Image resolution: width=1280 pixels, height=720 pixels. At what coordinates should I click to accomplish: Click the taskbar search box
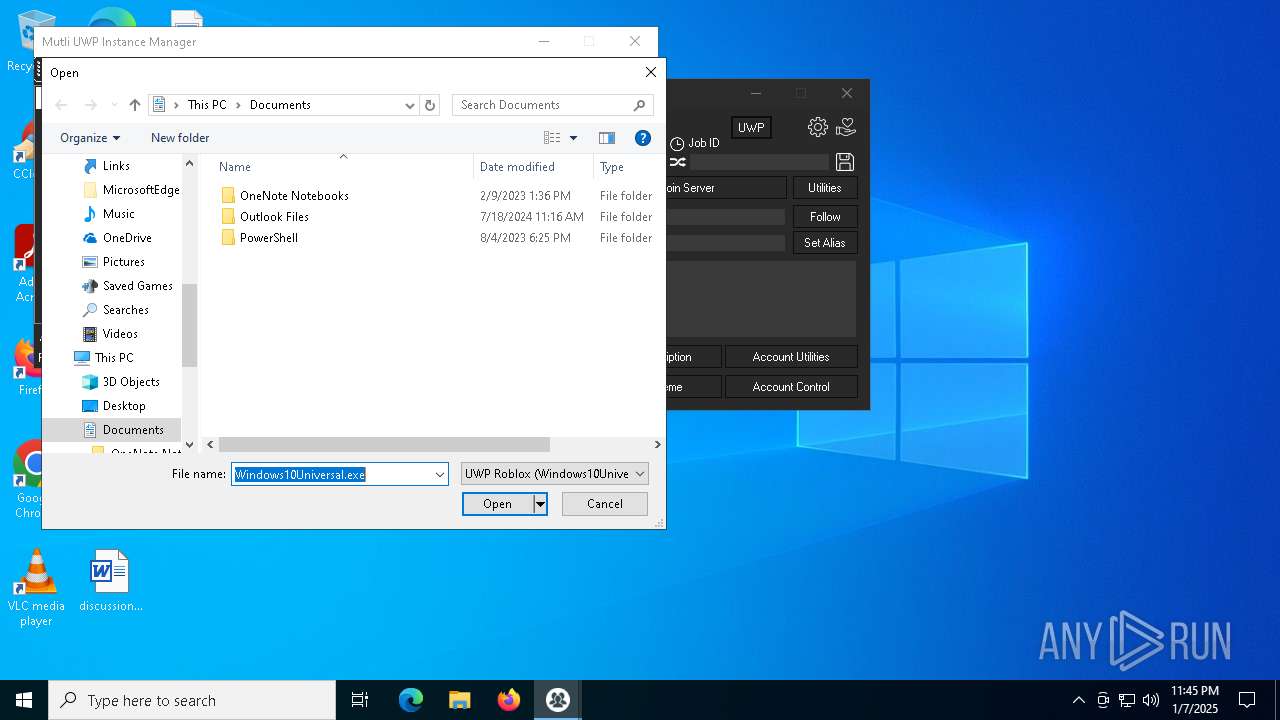(192, 700)
